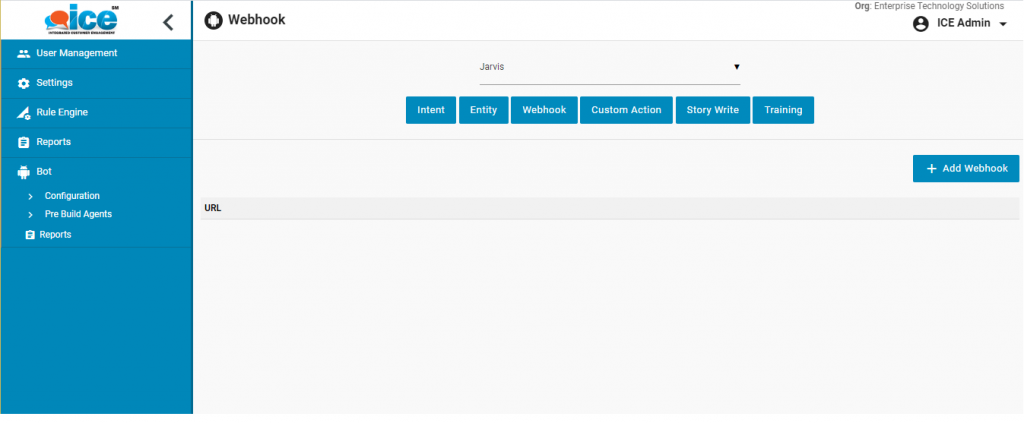This screenshot has width=1024, height=423.
Task: Click the Webhook header android icon
Action: (x=213, y=21)
